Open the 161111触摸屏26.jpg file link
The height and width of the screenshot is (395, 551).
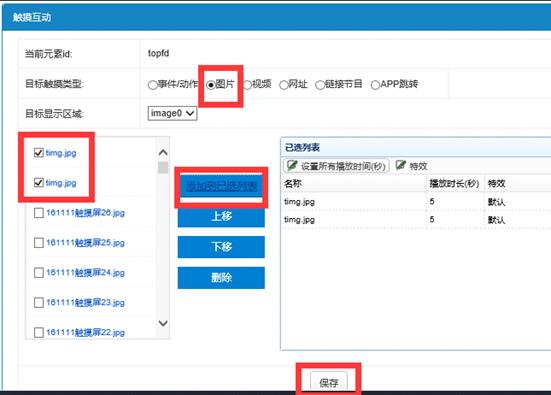click(x=85, y=213)
